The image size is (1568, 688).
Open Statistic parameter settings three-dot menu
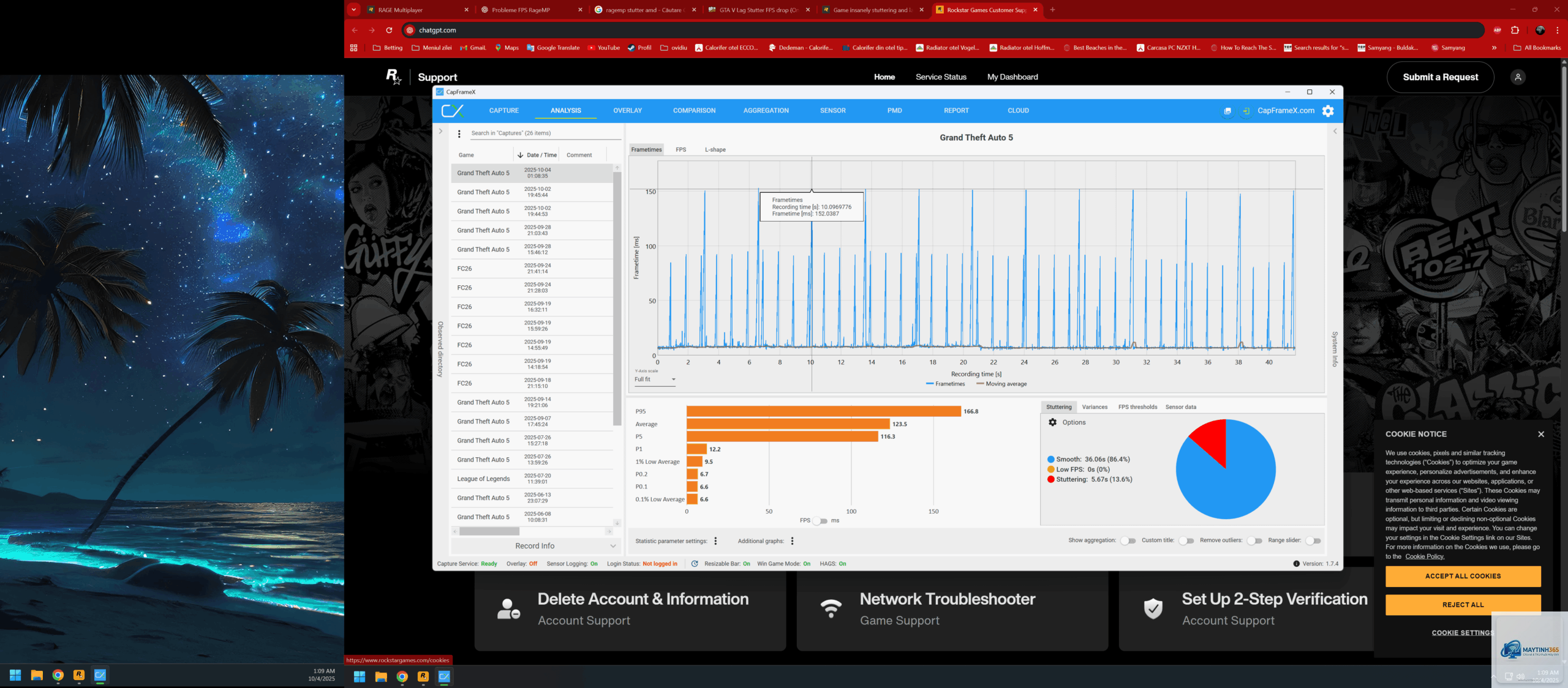(715, 541)
